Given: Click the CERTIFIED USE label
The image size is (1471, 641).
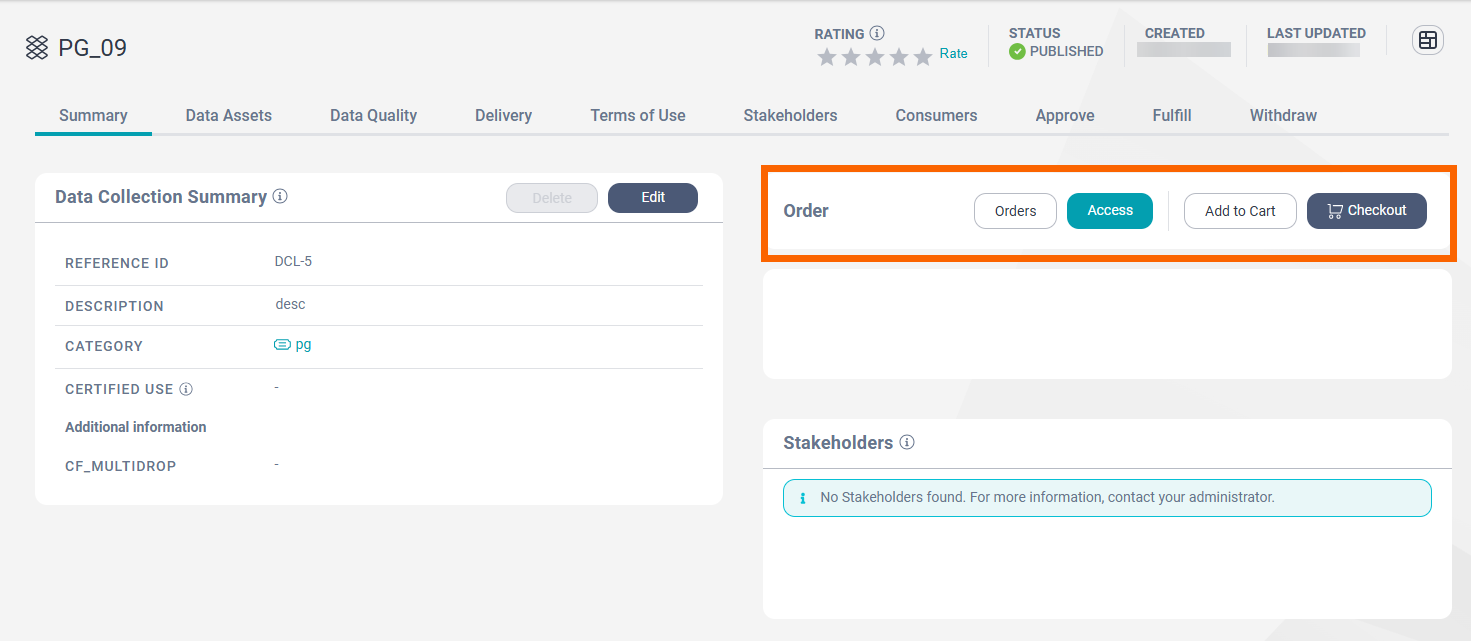Looking at the screenshot, I should coord(119,389).
